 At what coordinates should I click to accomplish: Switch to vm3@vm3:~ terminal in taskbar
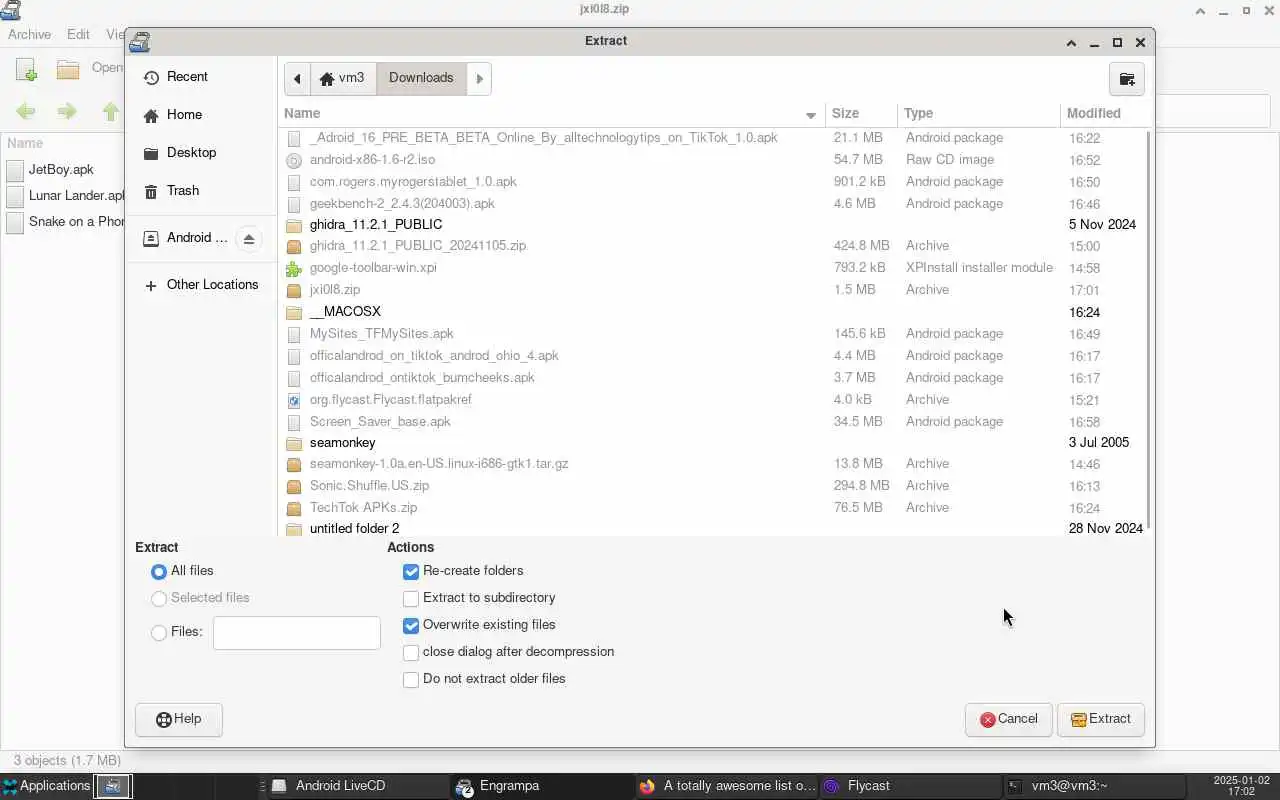click(1095, 786)
